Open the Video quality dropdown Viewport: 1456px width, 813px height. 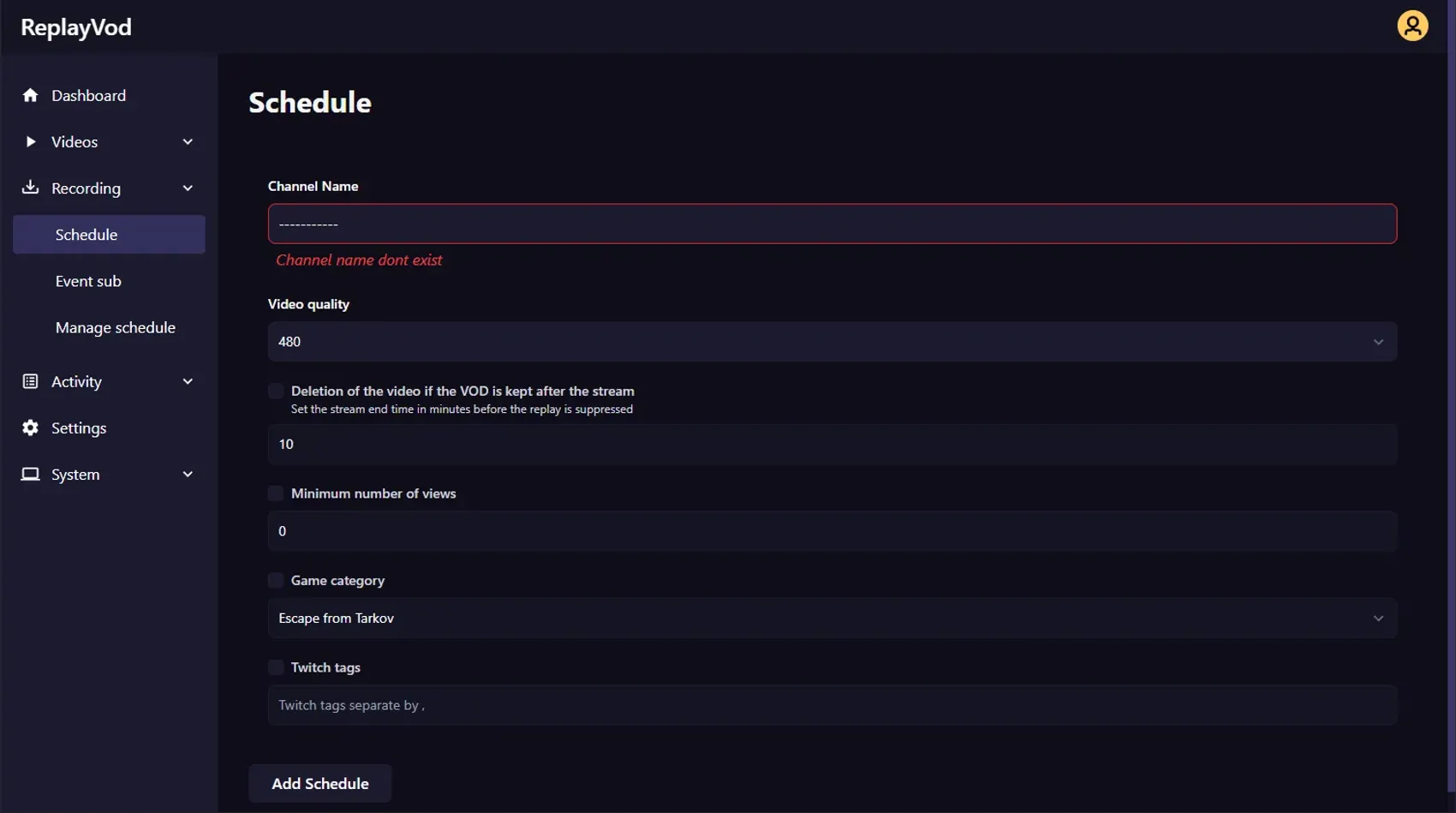832,342
